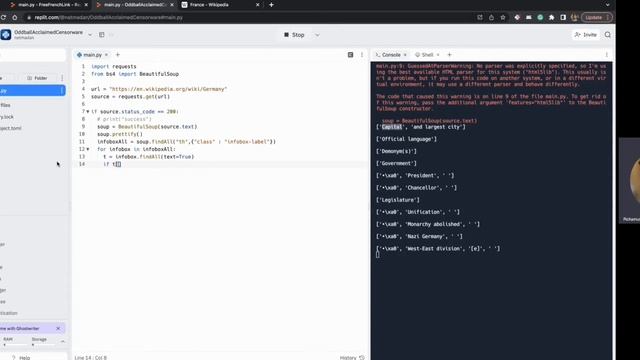Close the Shell tab
640x360 pixels.
click(x=438, y=55)
